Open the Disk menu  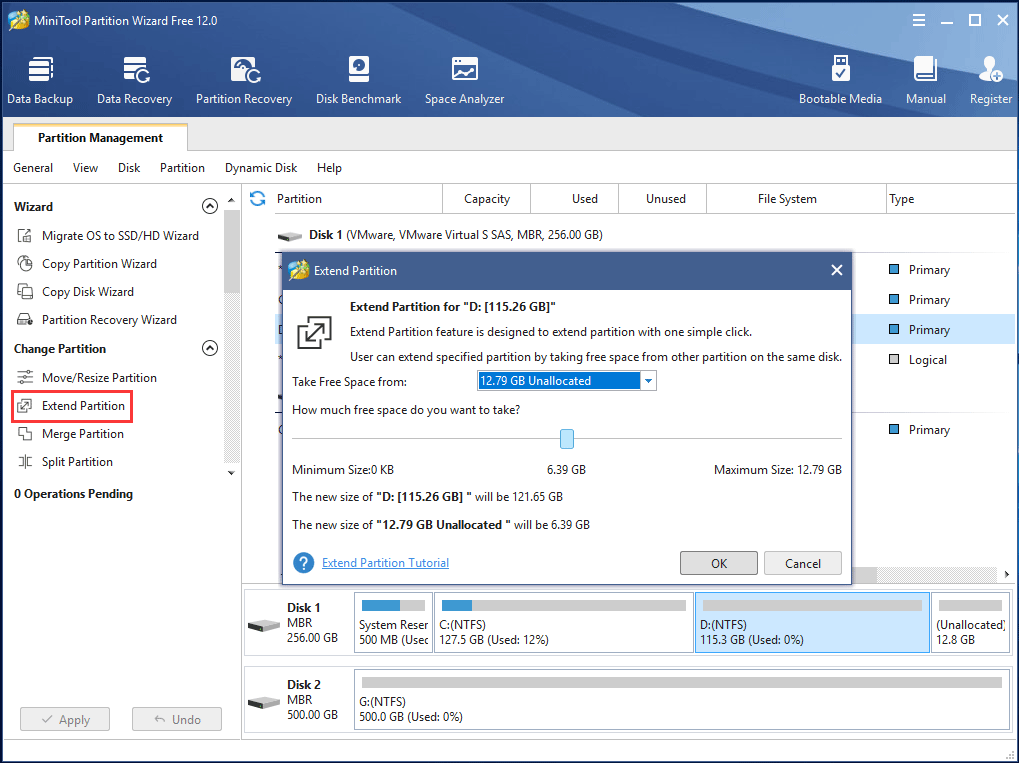(129, 168)
